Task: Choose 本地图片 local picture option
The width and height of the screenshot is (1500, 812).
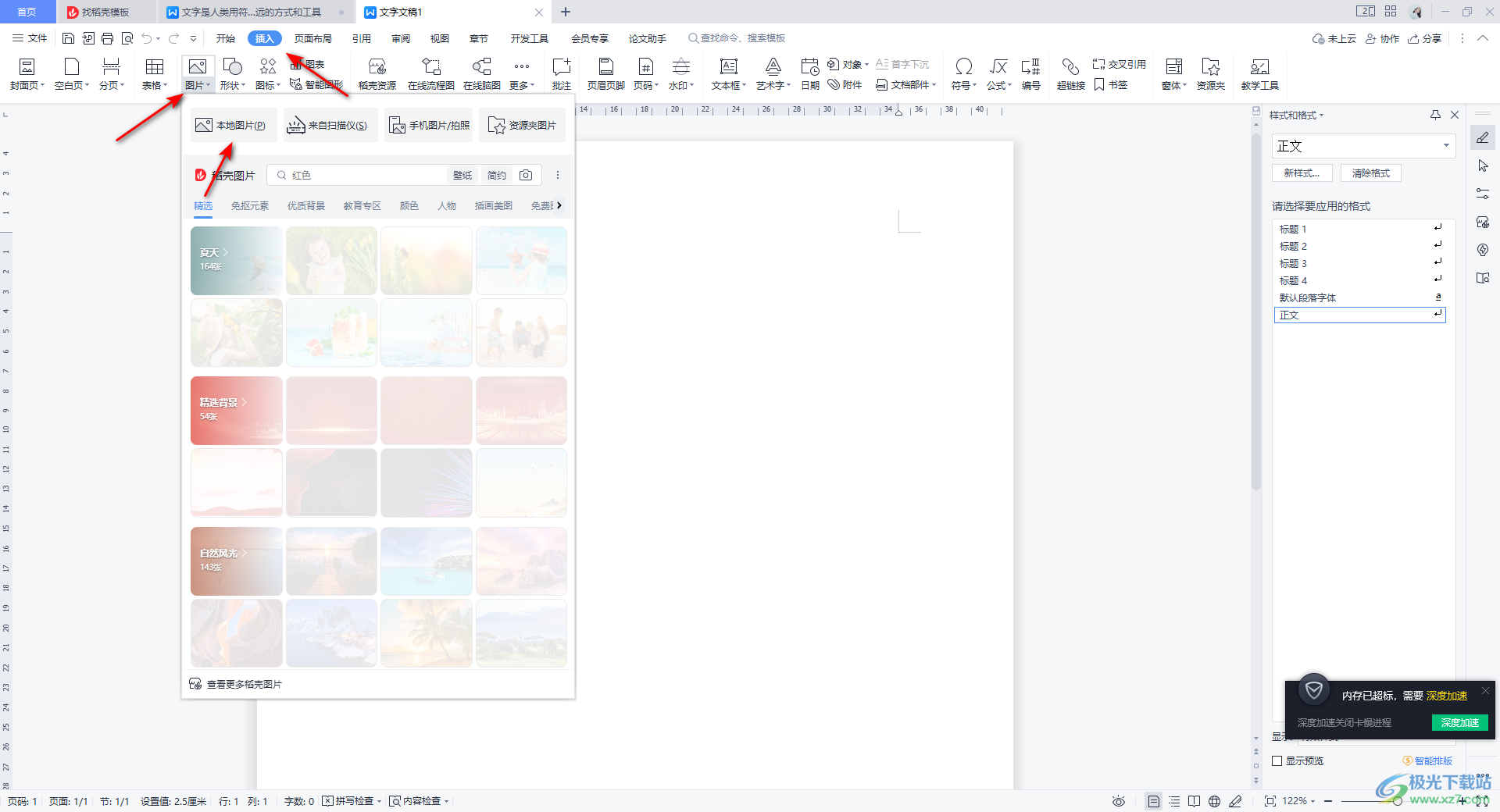Action: (x=233, y=125)
